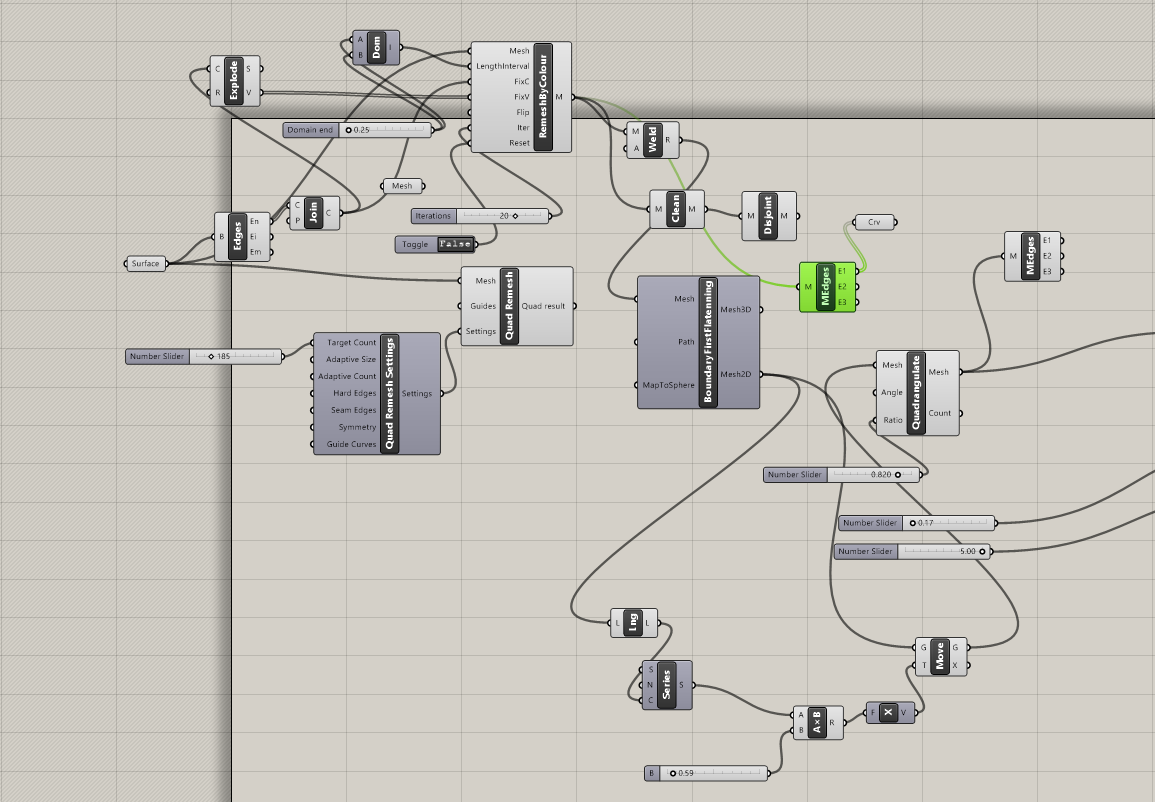Click the Crv parameter container
The image size is (1155, 802).
pos(874,222)
